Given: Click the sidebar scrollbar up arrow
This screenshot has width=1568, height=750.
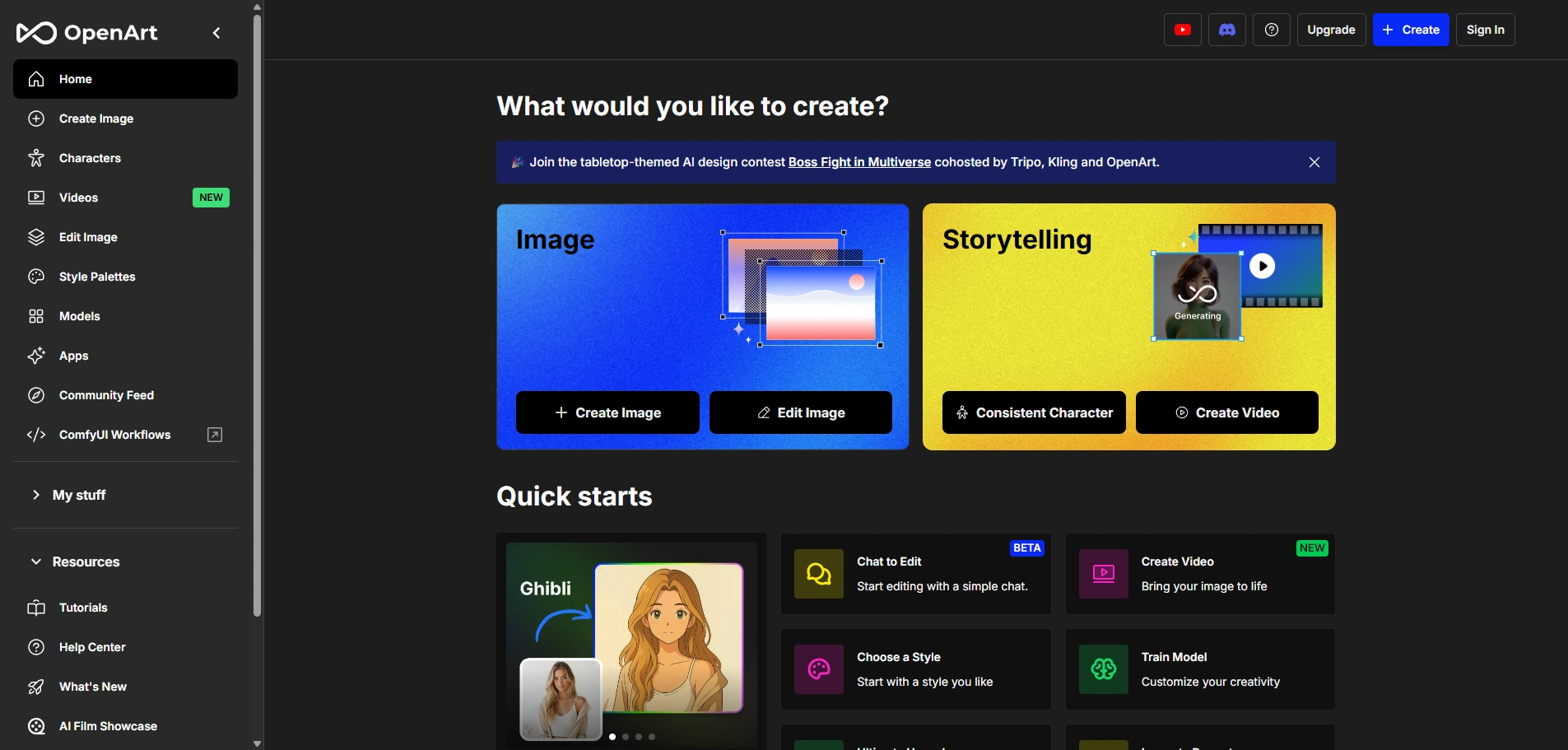Looking at the screenshot, I should pos(257,6).
